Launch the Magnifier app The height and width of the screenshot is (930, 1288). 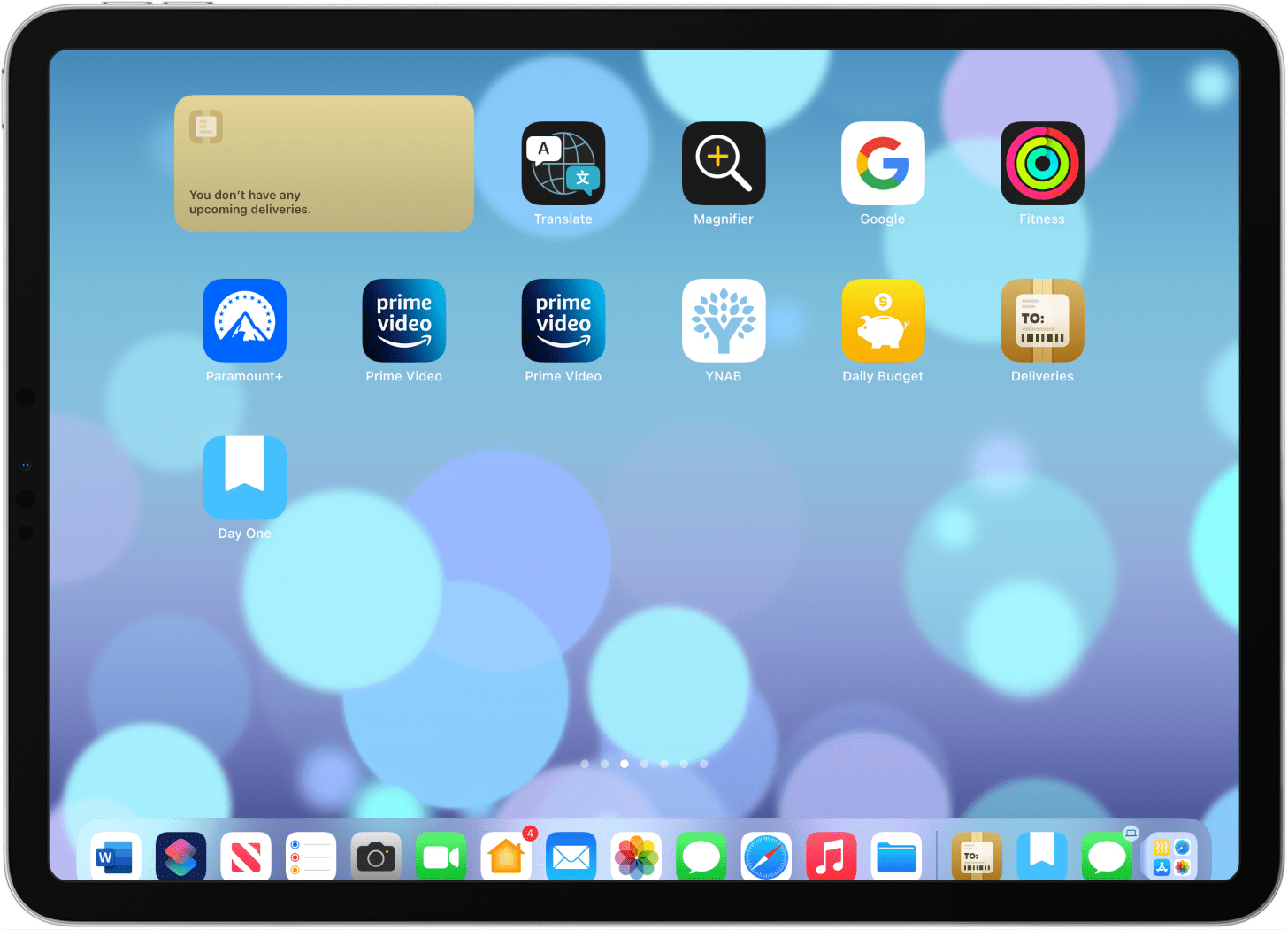pos(724,163)
